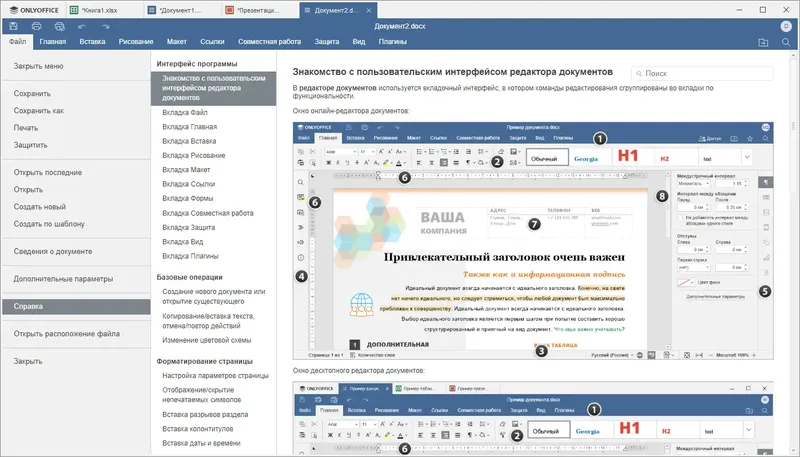Open Открыть последние in the file menu

point(77,172)
